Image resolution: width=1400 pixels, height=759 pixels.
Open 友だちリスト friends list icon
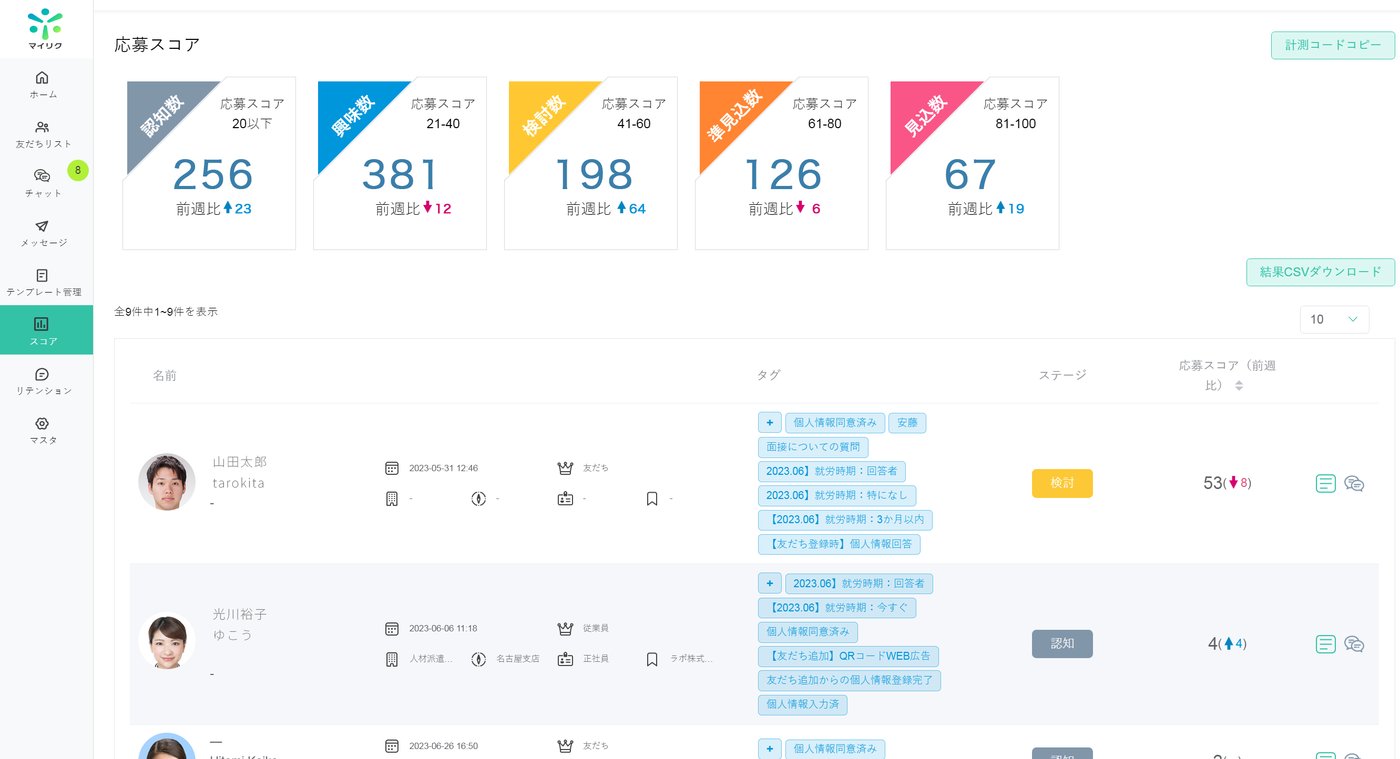pos(42,127)
